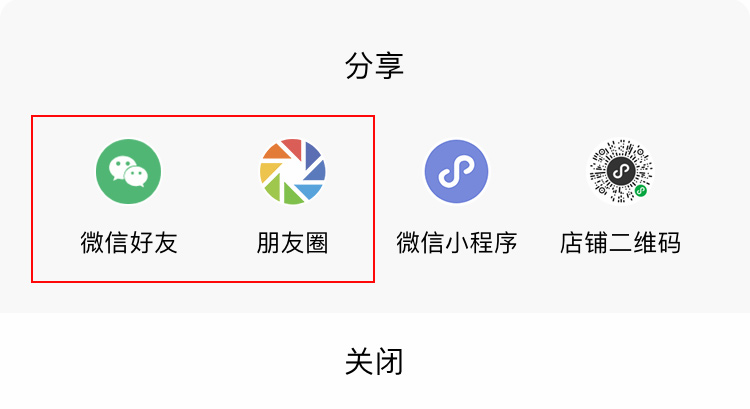Click the red segment of 朋友圈 icon

293,147
